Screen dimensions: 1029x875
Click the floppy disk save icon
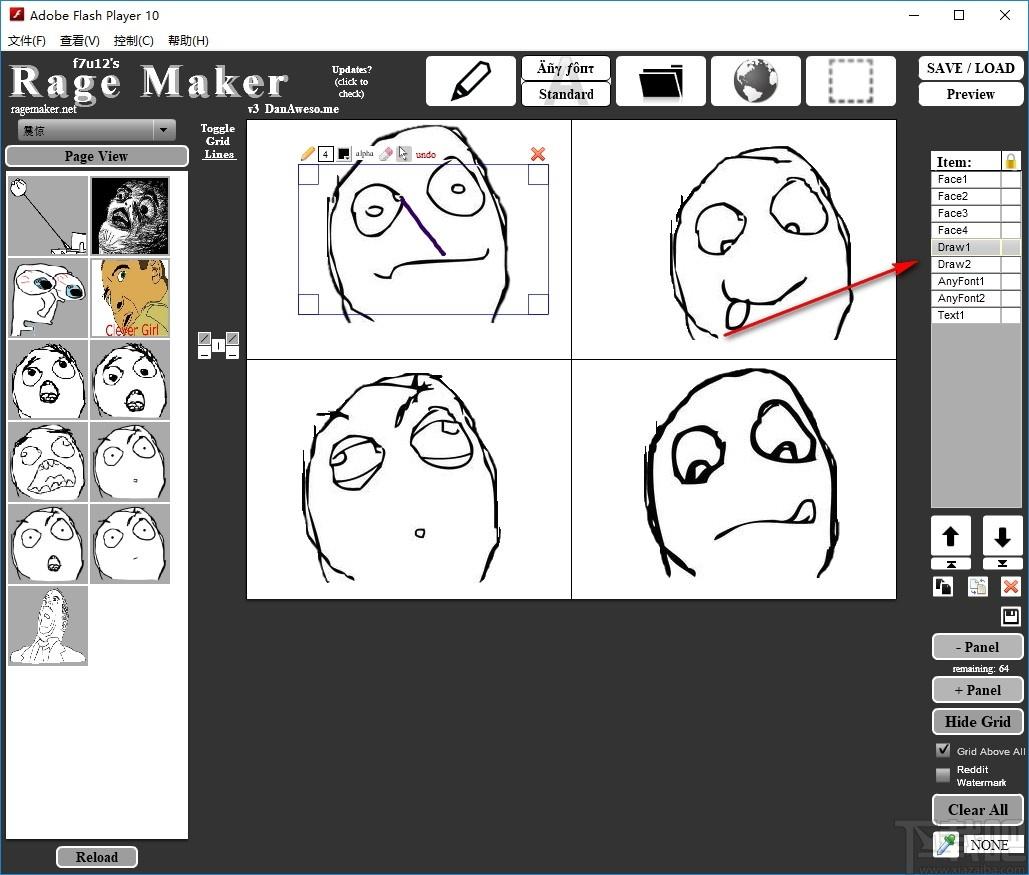pos(1011,616)
